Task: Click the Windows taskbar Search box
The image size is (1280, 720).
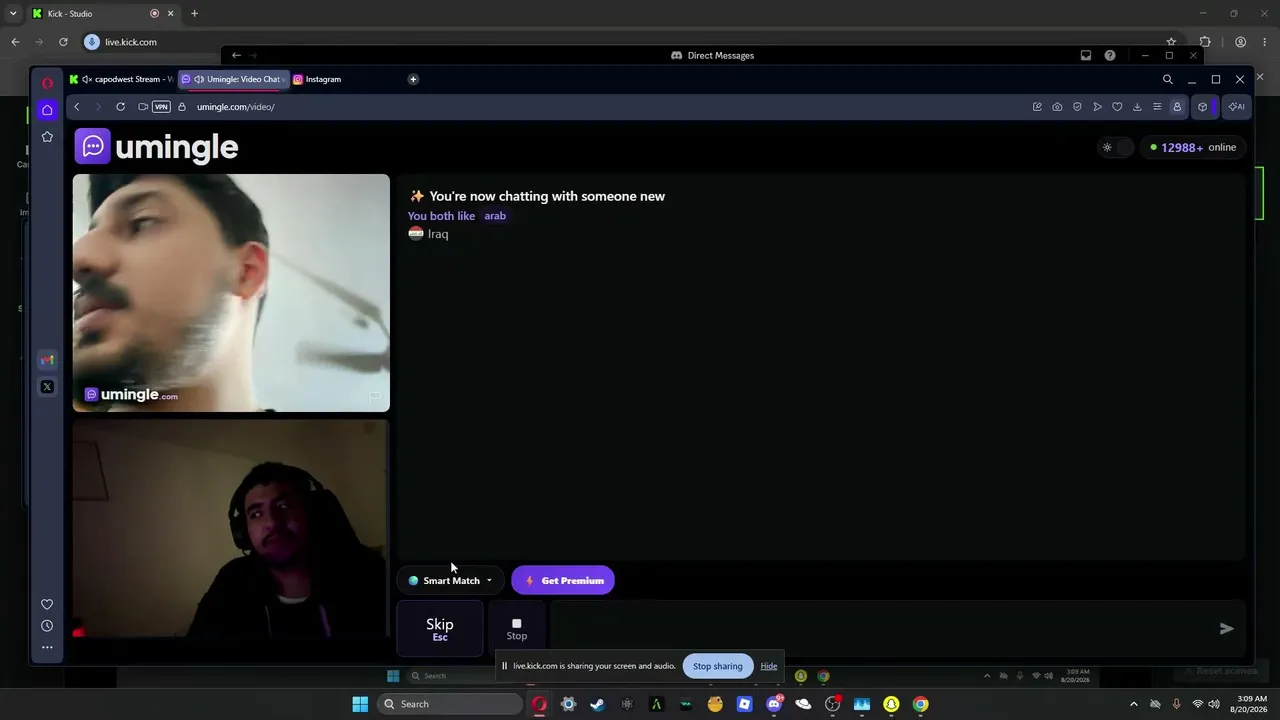Action: tap(450, 704)
